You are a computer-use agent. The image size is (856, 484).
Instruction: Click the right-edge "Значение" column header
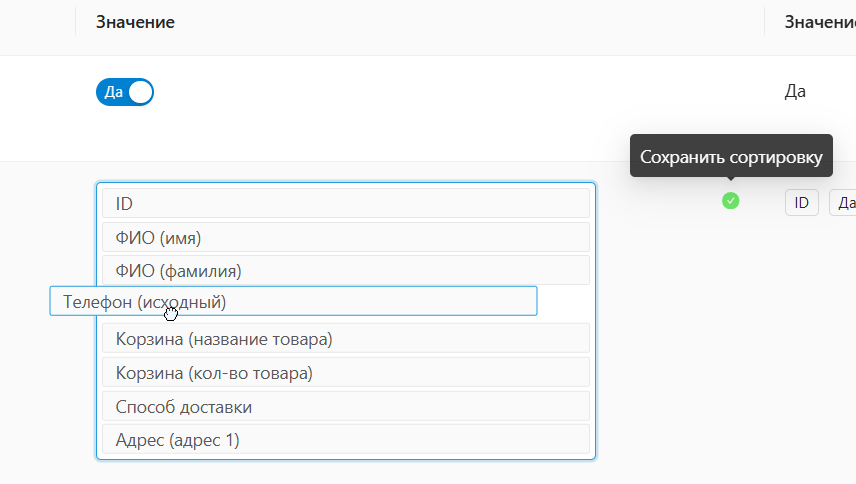click(x=819, y=22)
